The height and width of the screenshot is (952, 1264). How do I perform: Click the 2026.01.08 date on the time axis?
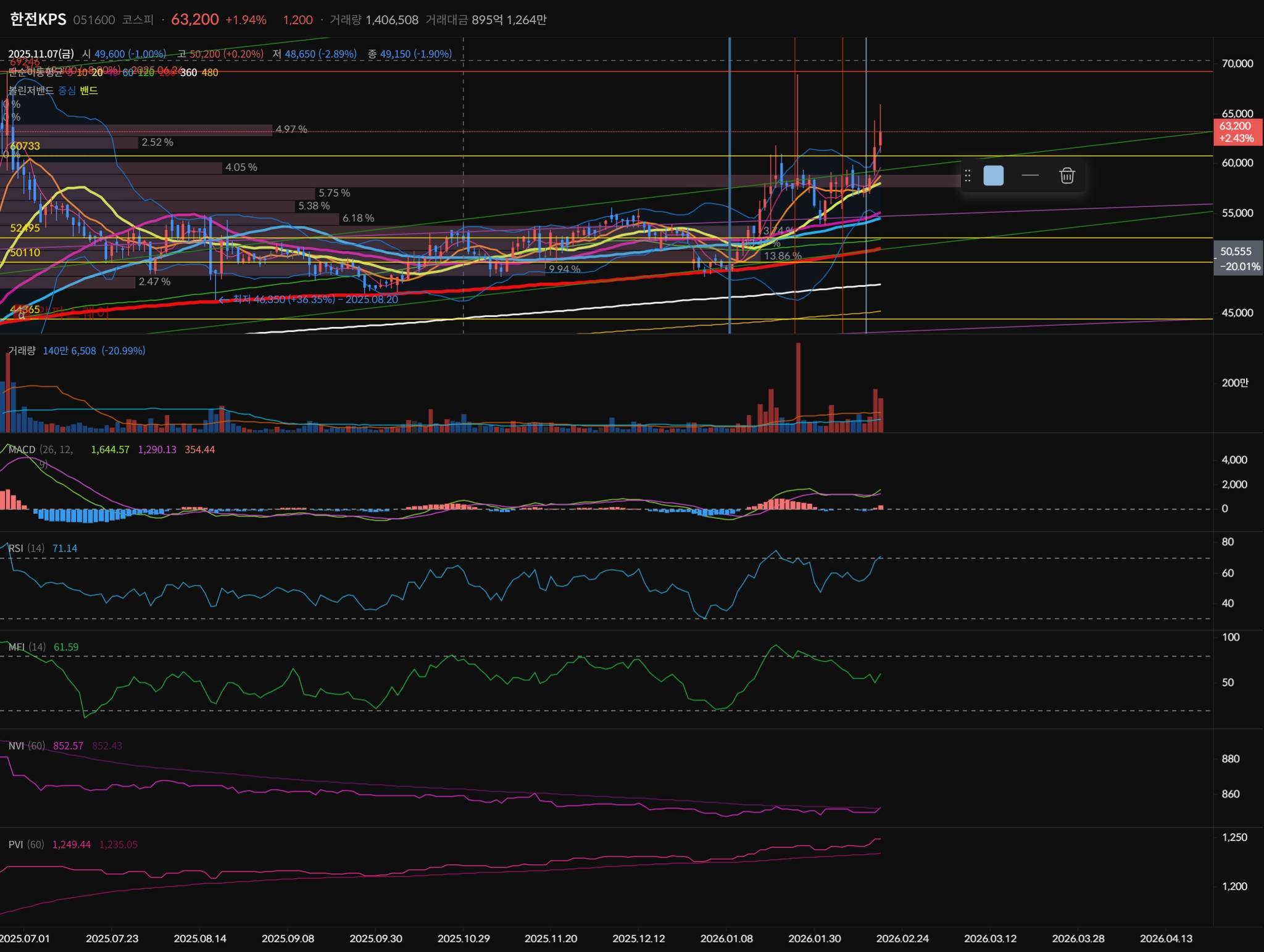tap(726, 938)
